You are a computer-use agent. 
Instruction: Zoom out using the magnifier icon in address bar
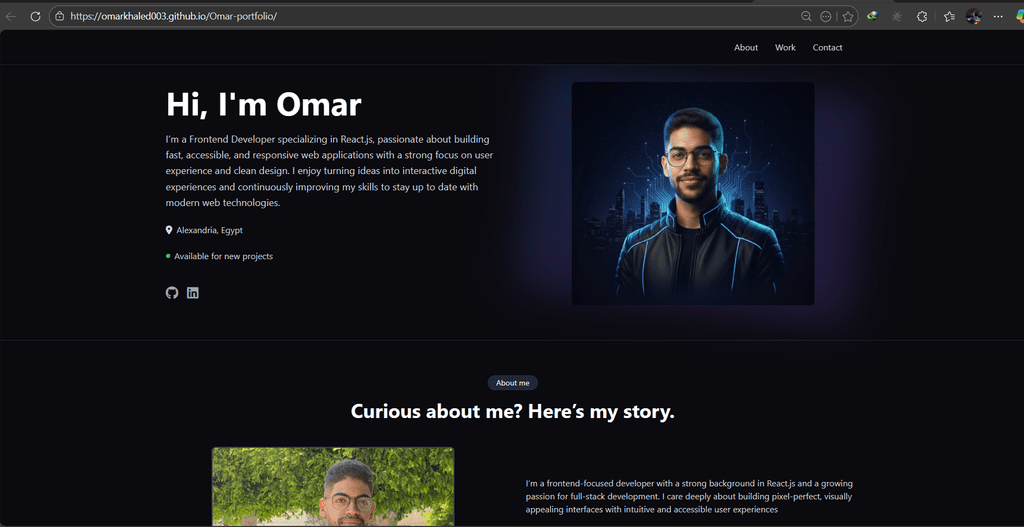(x=807, y=16)
